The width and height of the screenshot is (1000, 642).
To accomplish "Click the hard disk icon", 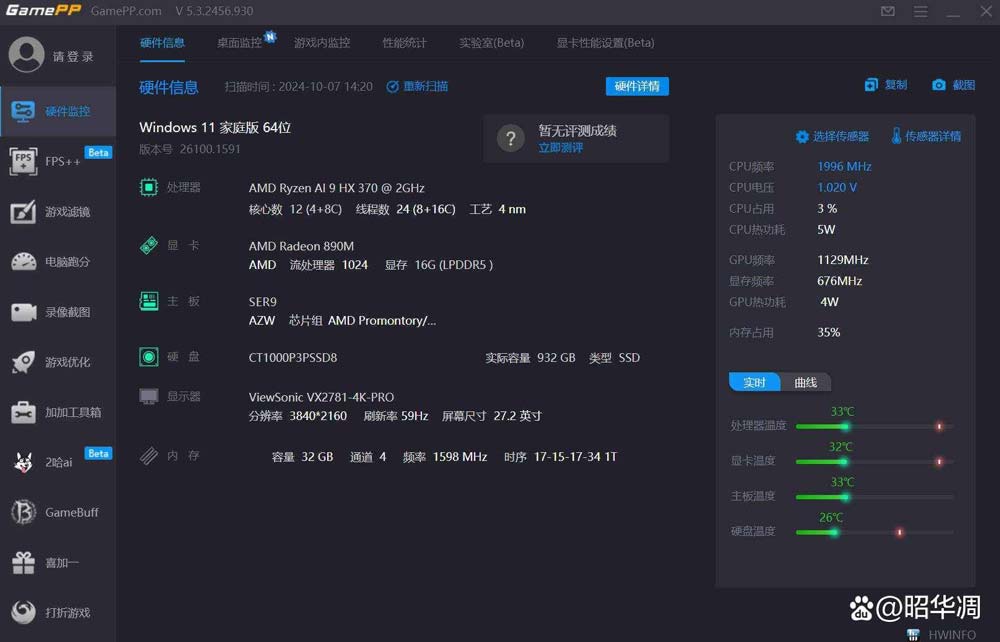I will pyautogui.click(x=149, y=356).
